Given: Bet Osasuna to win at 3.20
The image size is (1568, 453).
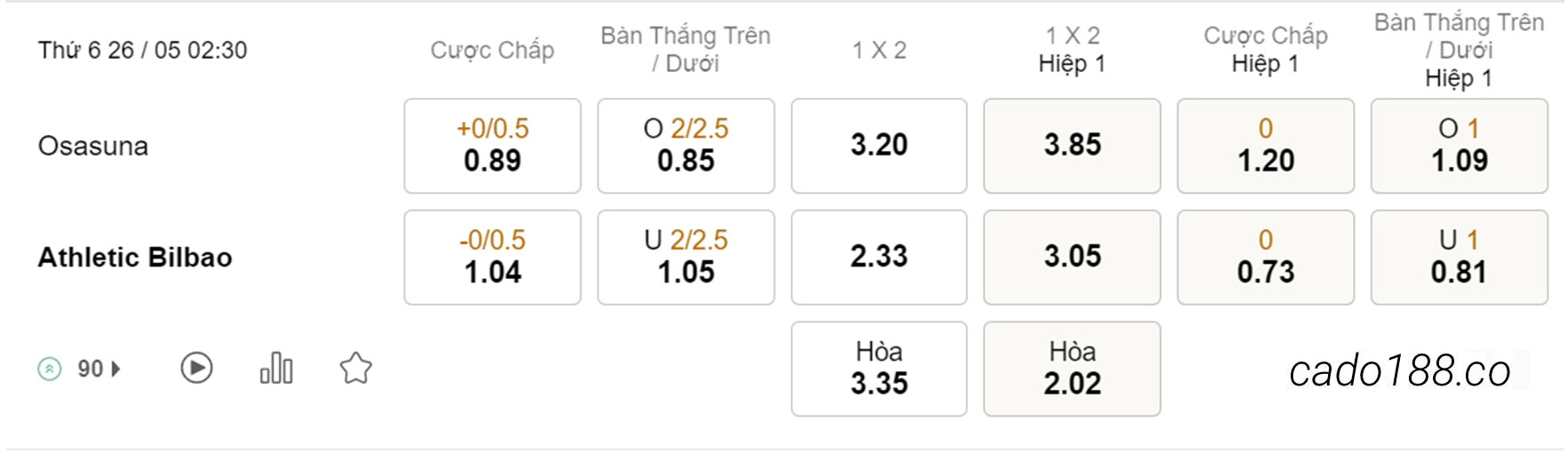Looking at the screenshot, I should pyautogui.click(x=879, y=146).
